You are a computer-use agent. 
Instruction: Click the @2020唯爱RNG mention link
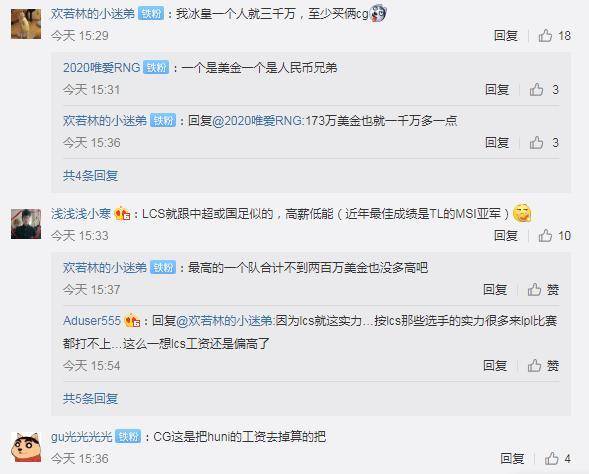257,121
